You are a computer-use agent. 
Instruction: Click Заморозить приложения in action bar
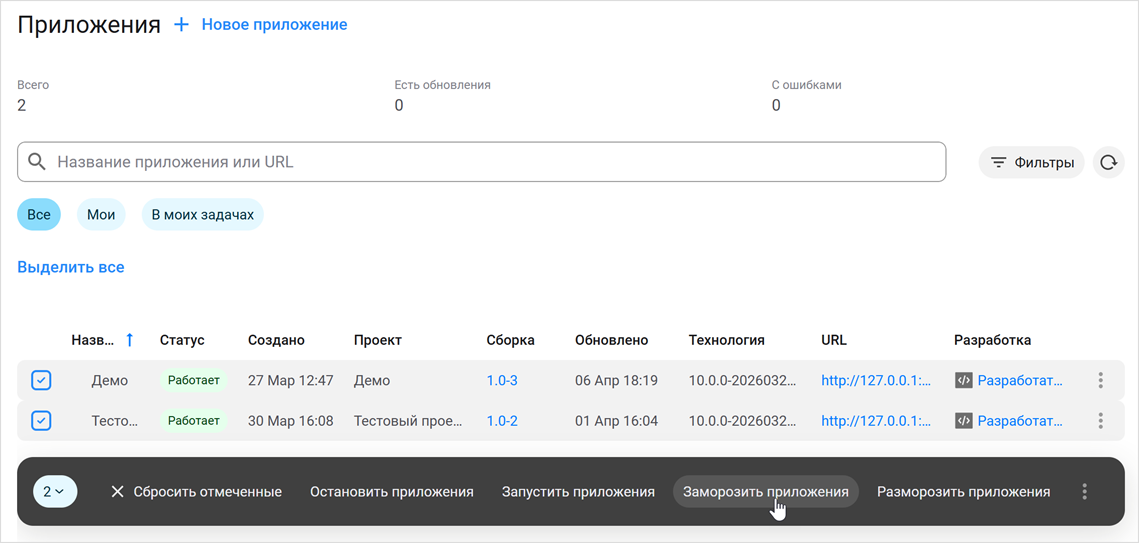(766, 491)
